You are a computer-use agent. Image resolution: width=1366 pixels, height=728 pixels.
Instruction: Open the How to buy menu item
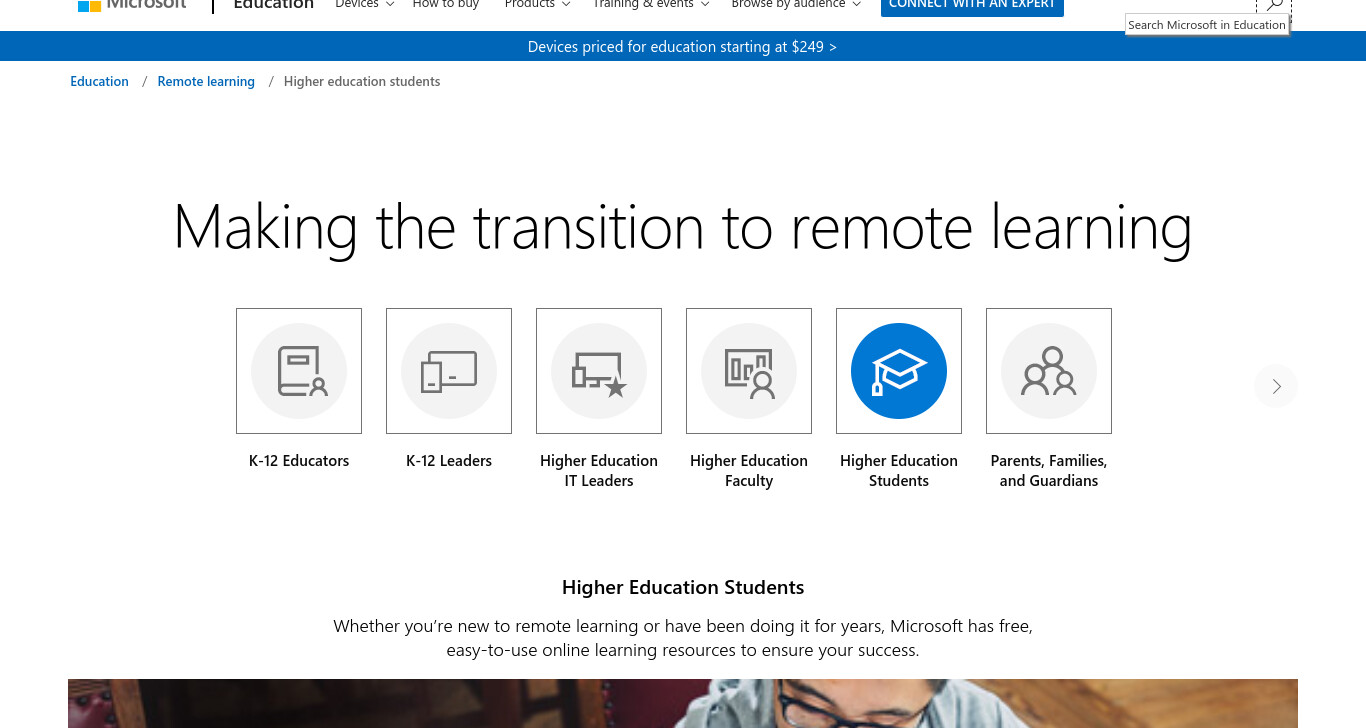pyautogui.click(x=446, y=5)
